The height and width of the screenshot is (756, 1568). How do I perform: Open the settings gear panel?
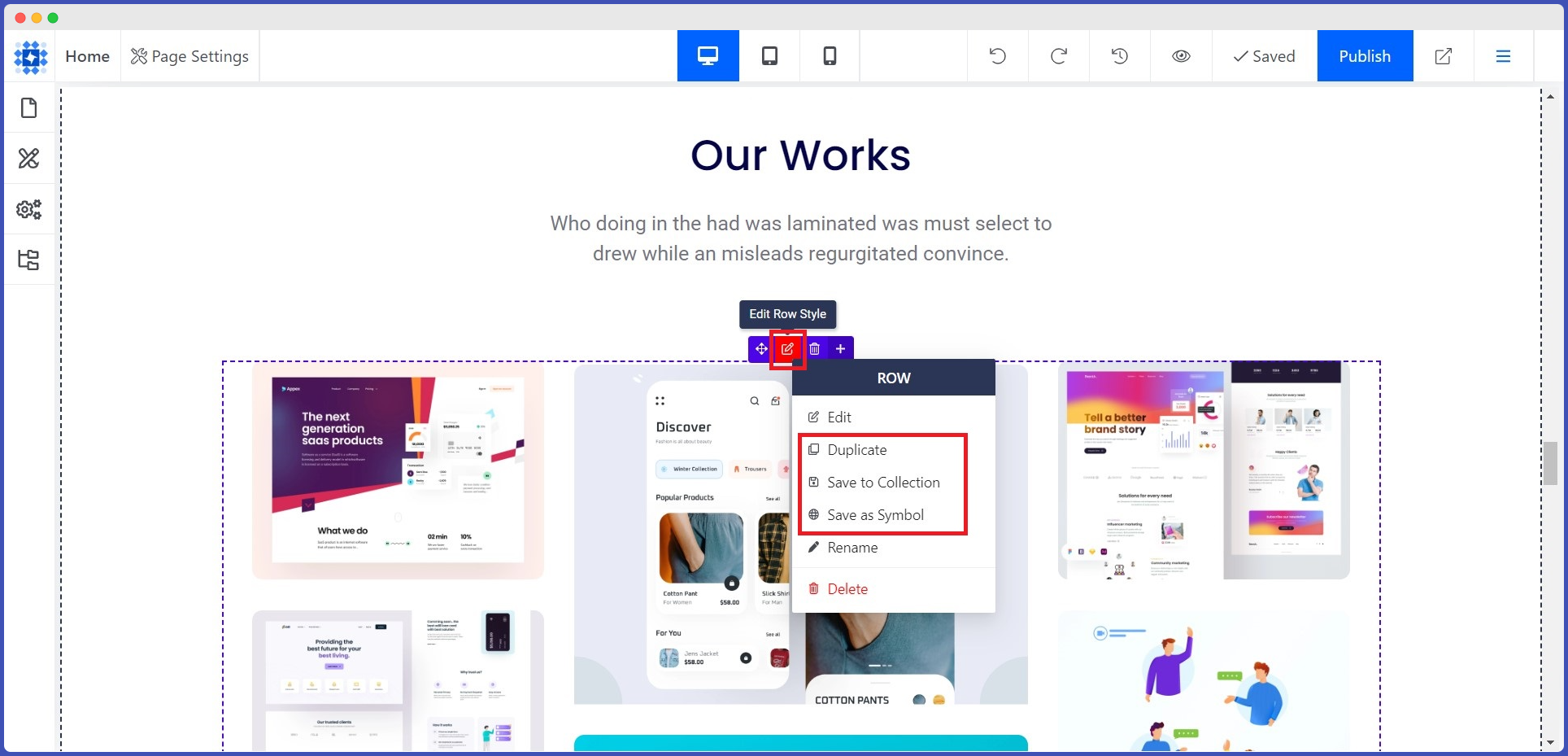pos(29,208)
